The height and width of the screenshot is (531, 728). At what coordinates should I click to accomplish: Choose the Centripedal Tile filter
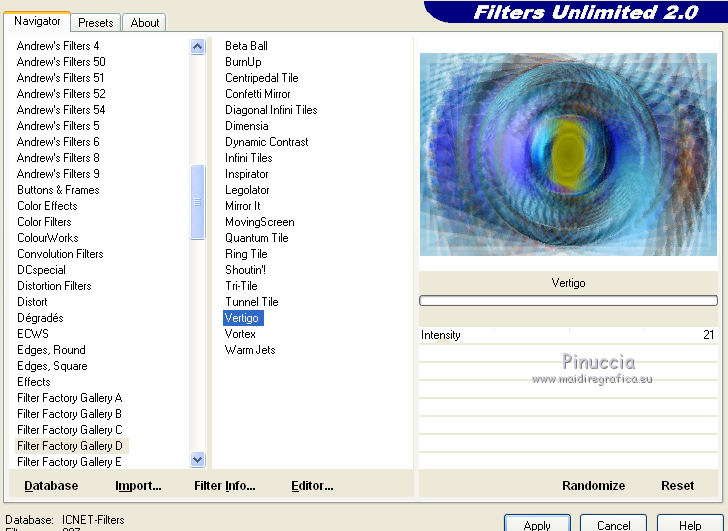click(261, 78)
